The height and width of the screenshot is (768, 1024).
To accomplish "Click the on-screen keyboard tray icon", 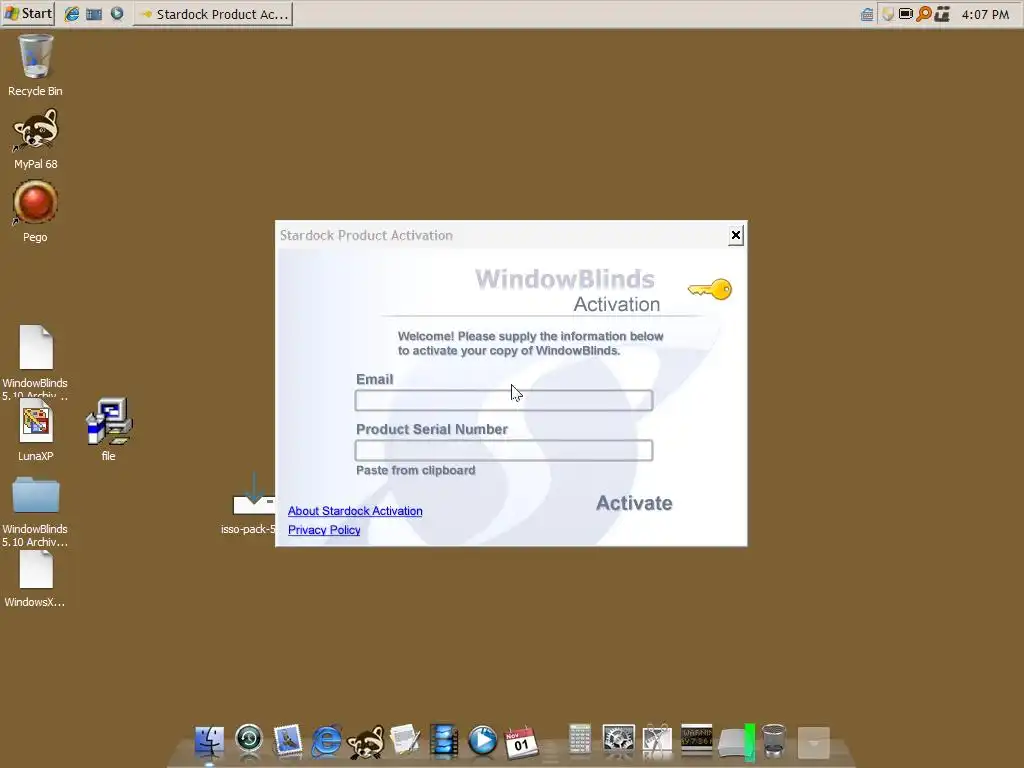I will pyautogui.click(x=867, y=14).
